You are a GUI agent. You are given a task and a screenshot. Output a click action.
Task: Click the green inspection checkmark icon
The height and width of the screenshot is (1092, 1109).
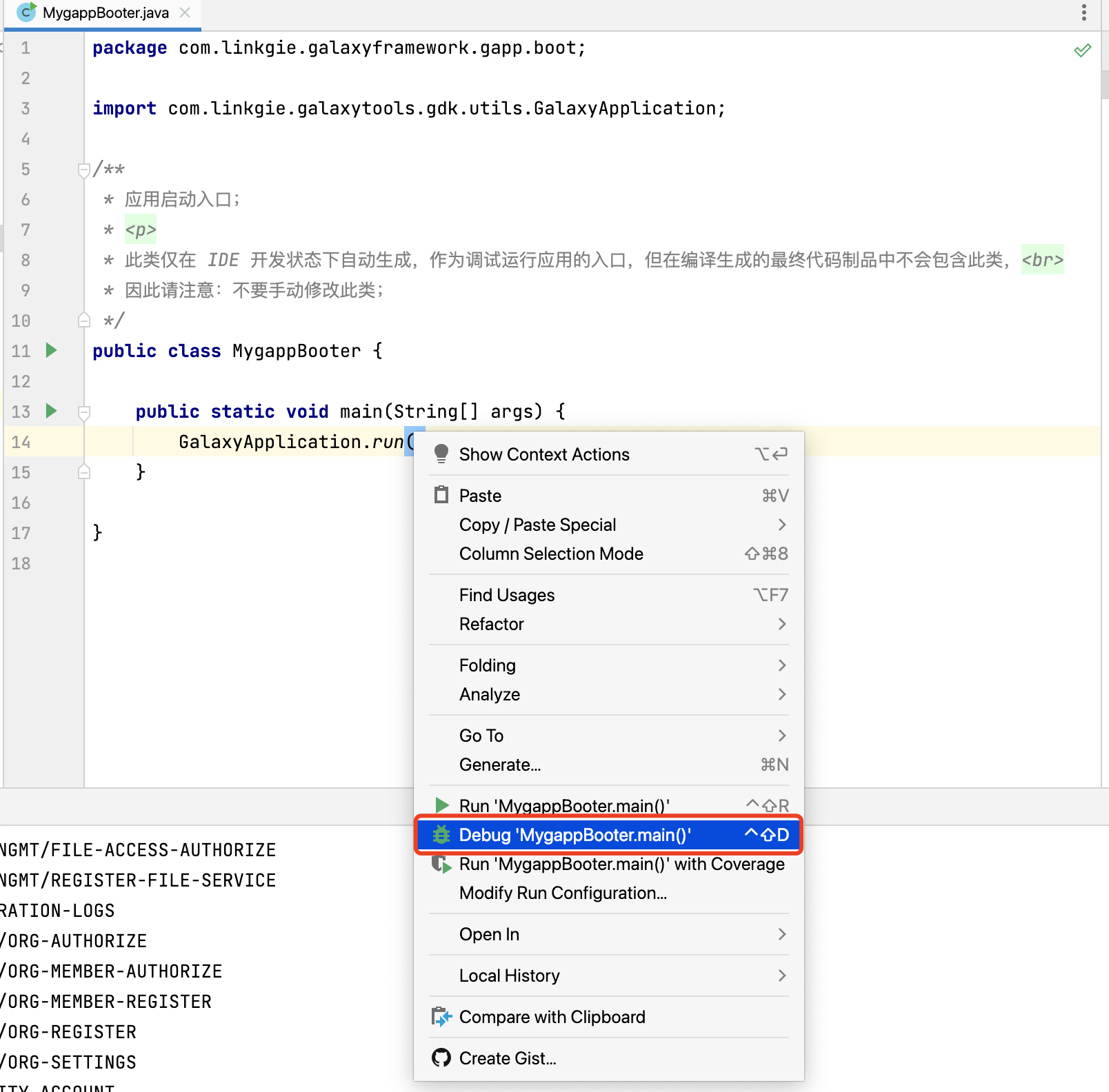[1083, 50]
